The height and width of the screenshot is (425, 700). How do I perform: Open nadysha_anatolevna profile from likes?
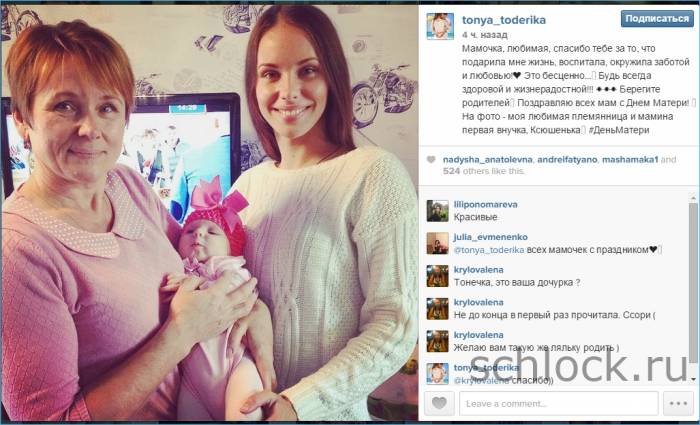point(488,159)
